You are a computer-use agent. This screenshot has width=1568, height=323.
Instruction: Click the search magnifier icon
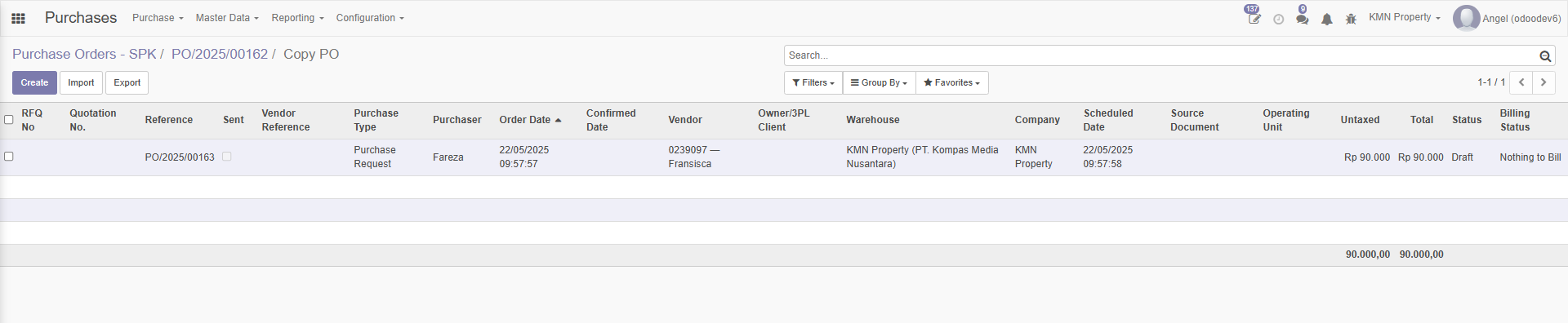point(1545,56)
